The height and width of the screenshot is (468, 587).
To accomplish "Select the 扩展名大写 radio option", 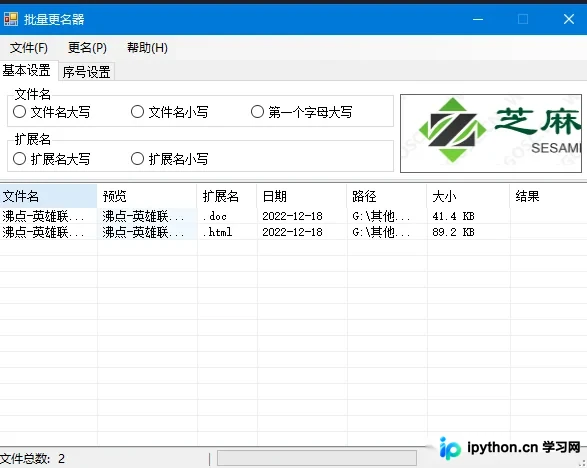I will 52,159.
